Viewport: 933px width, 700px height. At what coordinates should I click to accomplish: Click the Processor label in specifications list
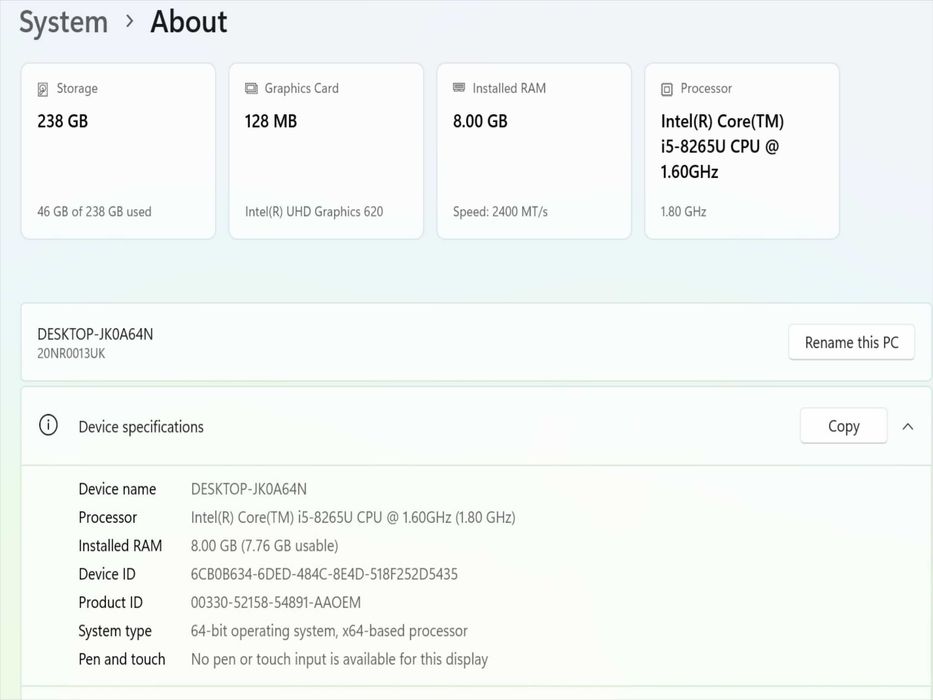pos(108,517)
